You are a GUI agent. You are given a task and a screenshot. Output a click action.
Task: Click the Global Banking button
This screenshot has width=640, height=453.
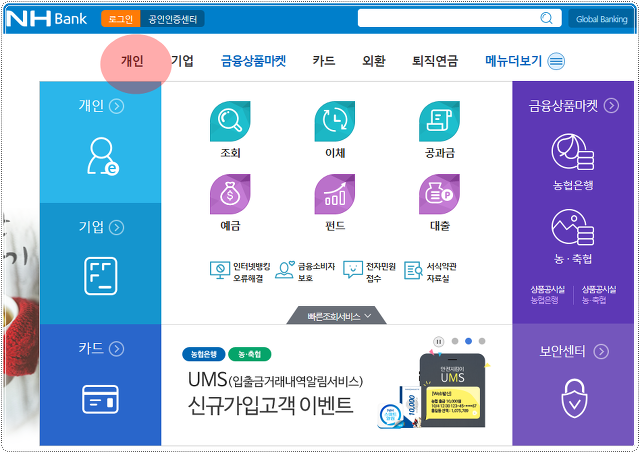click(602, 19)
